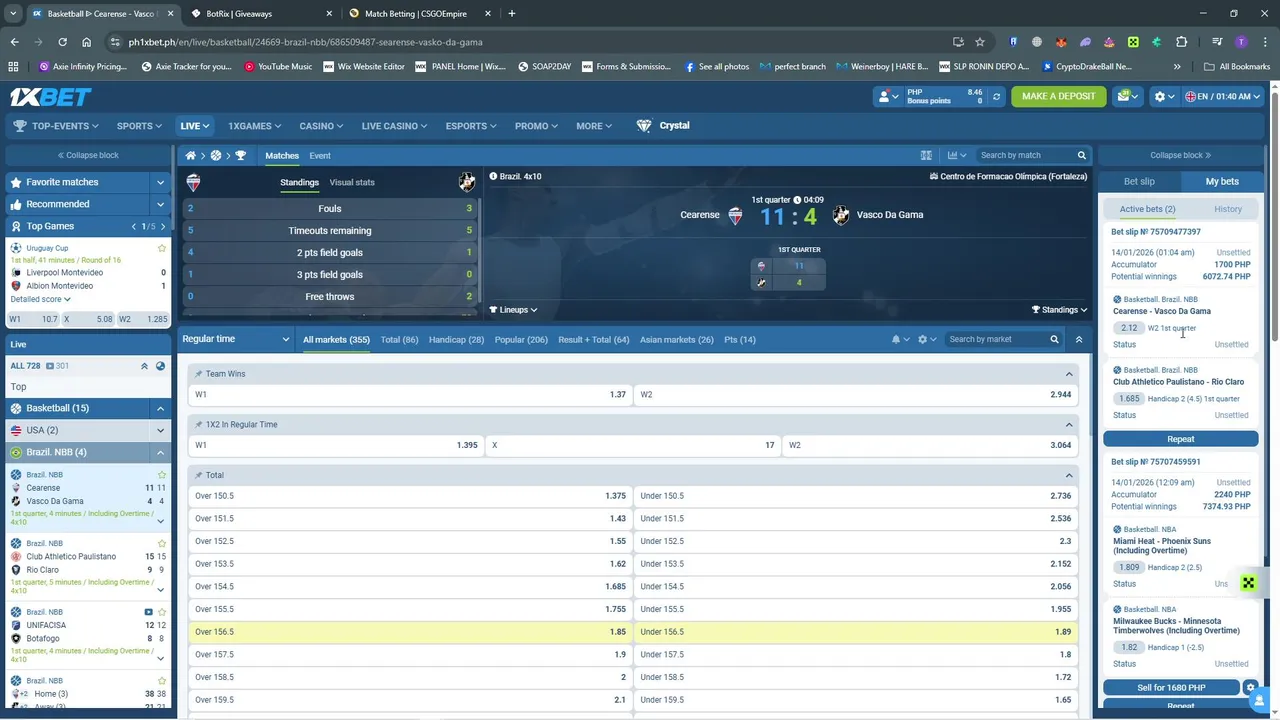Image resolution: width=1280 pixels, height=720 pixels.
Task: Filter markets by Handicap (28)
Action: coord(456,340)
